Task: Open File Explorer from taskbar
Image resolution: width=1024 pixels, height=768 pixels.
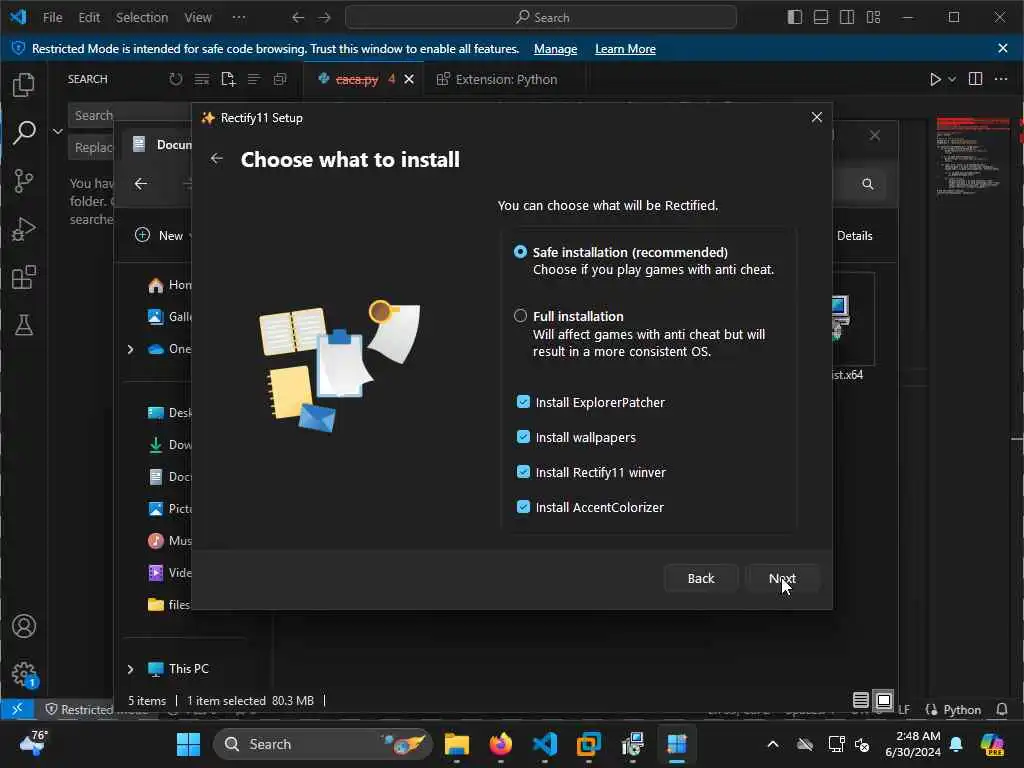Action: coord(456,744)
